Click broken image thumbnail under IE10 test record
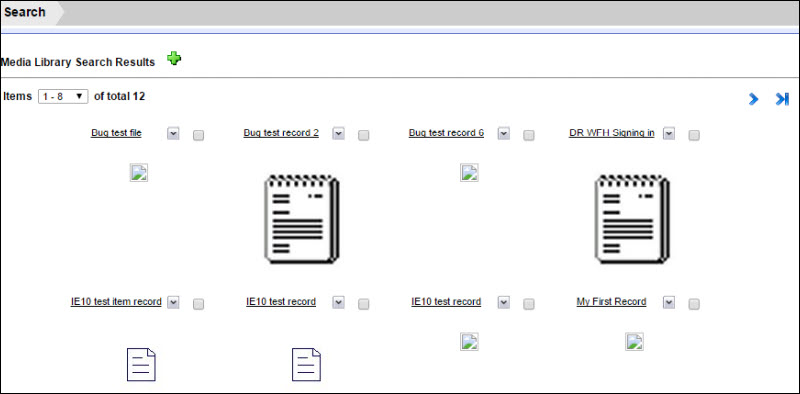This screenshot has width=800, height=394. 469,341
